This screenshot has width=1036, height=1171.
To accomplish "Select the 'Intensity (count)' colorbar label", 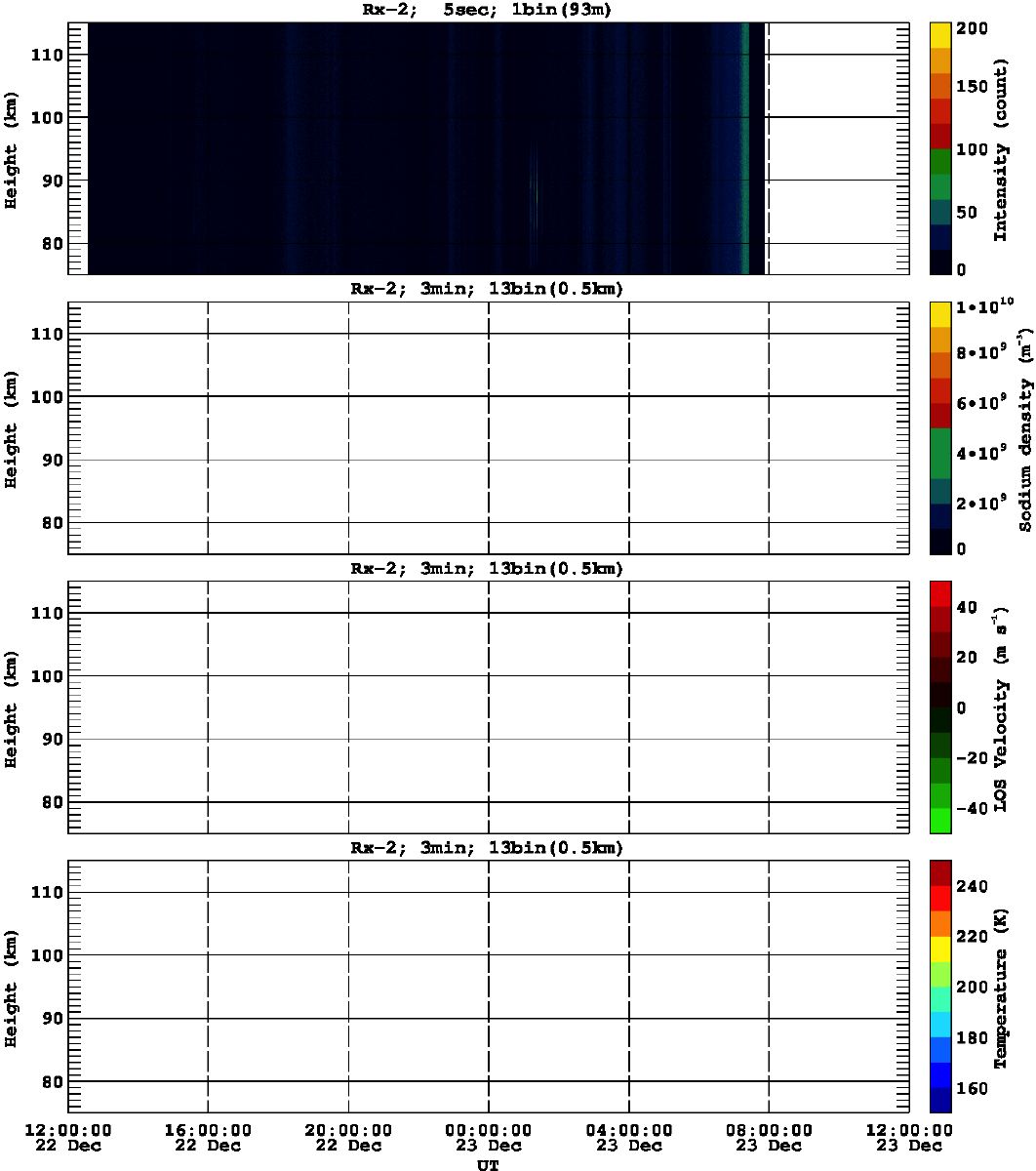I will point(1001,147).
